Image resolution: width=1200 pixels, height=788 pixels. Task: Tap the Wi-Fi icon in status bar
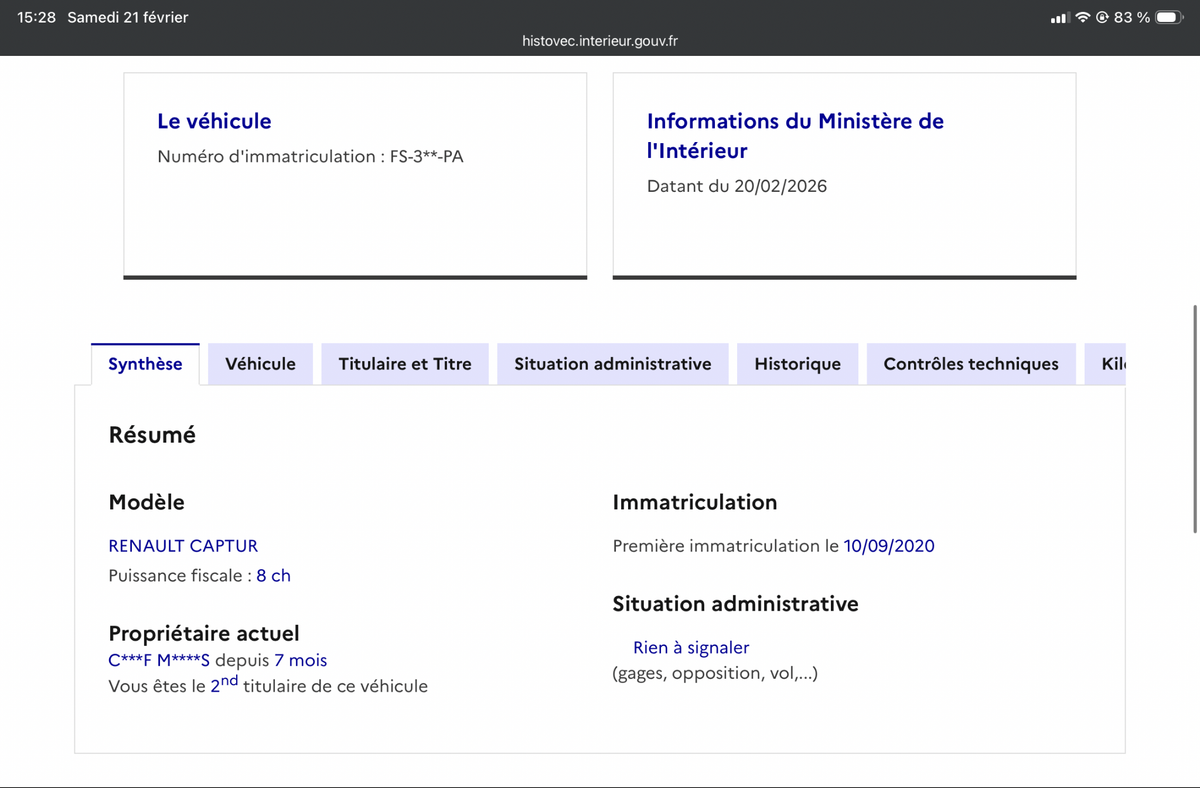click(x=1083, y=18)
